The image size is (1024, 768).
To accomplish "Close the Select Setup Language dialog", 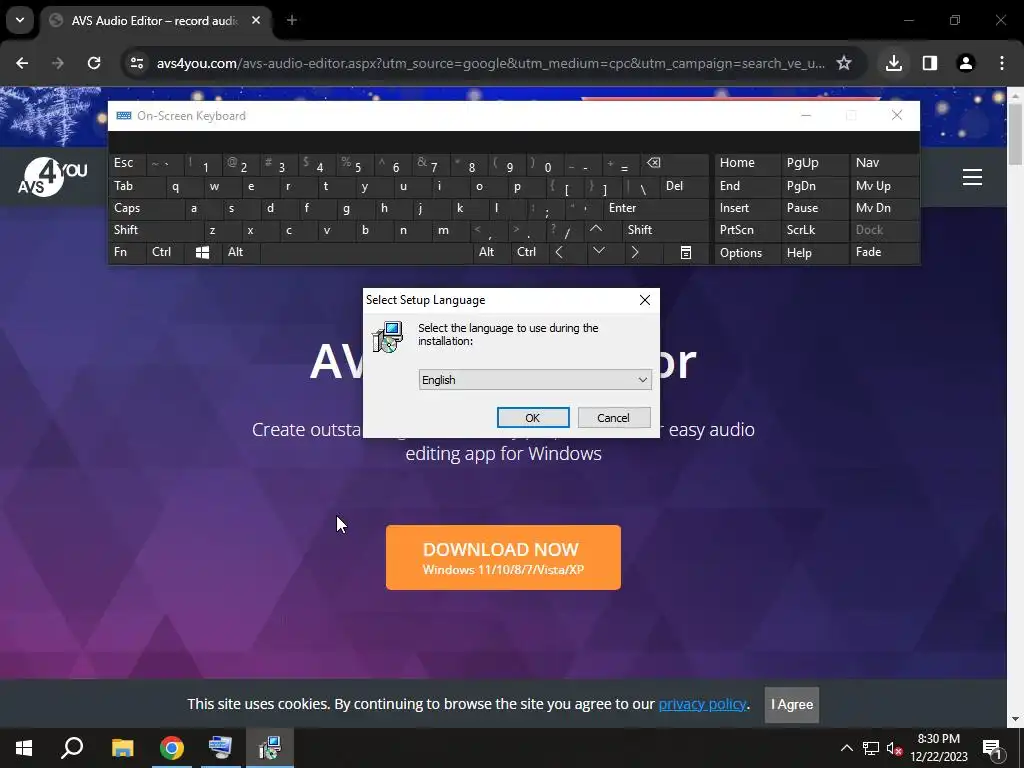I will point(645,300).
